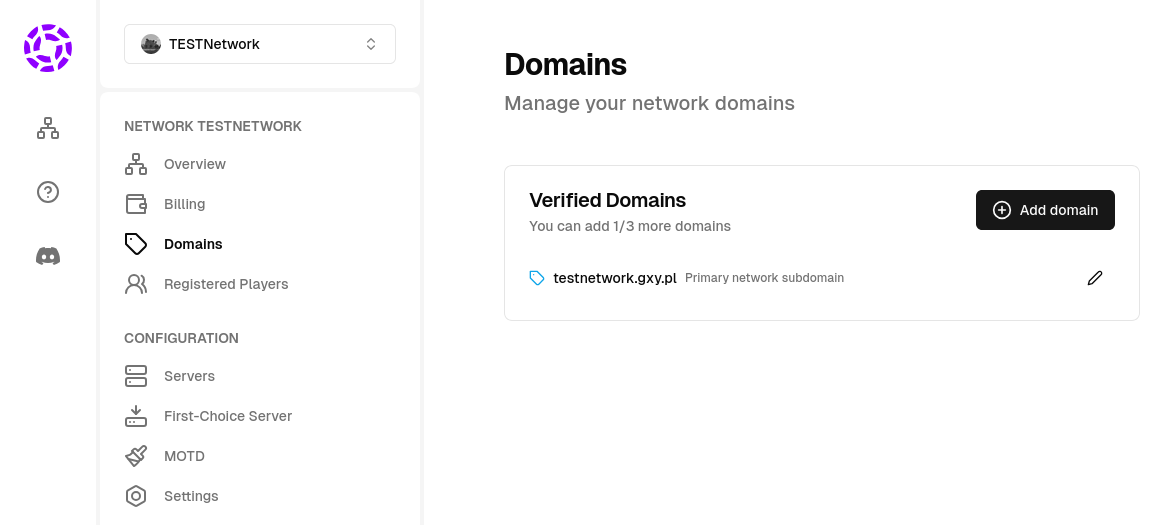This screenshot has width=1162, height=525.
Task: Click the Domains page title
Action: 565,65
